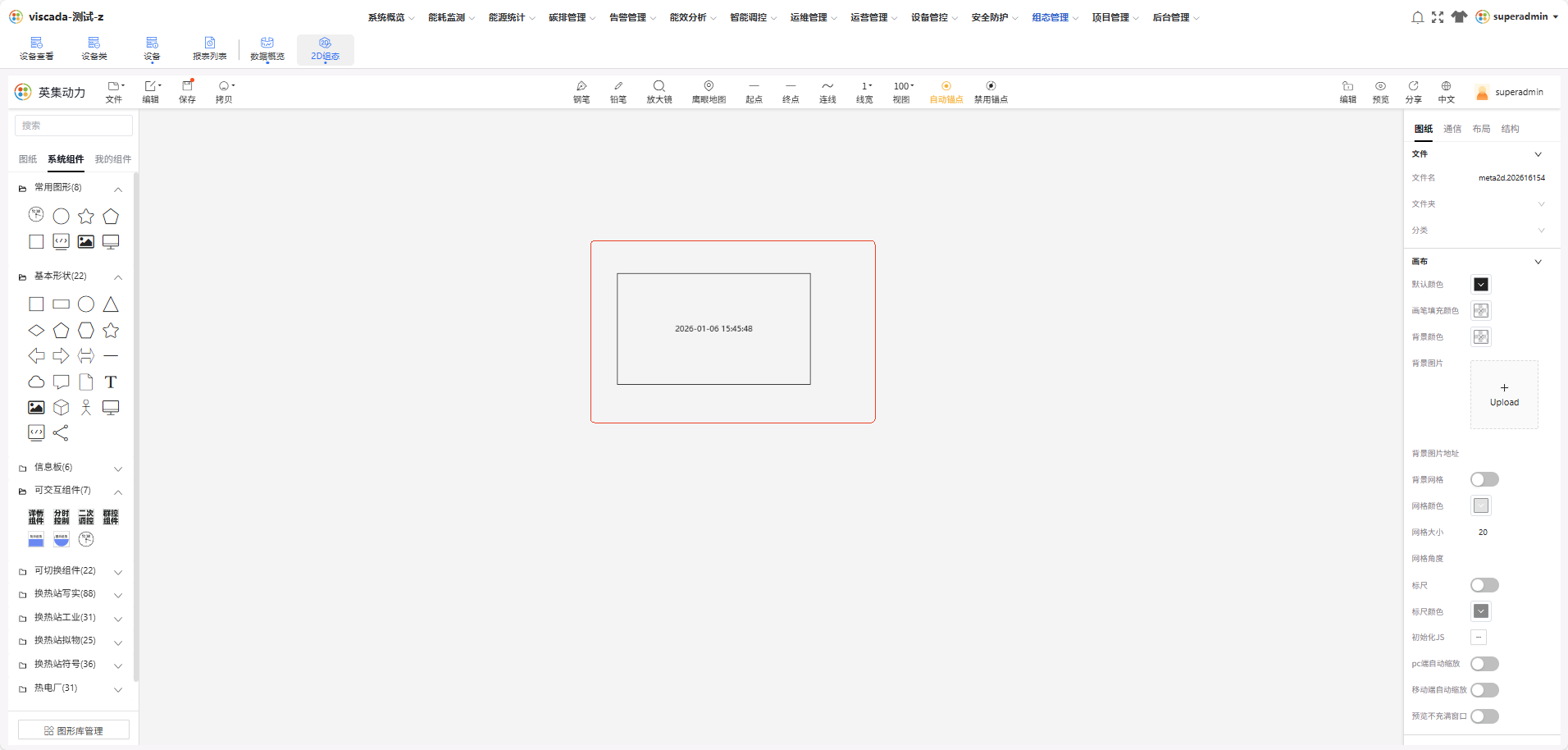Select the 铅笔 pencil tool
The image size is (1568, 750).
pos(618,92)
